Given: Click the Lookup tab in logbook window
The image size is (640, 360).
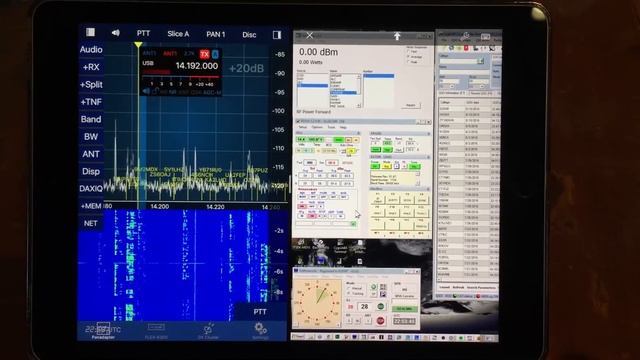Looking at the screenshot, I should pos(444,288).
